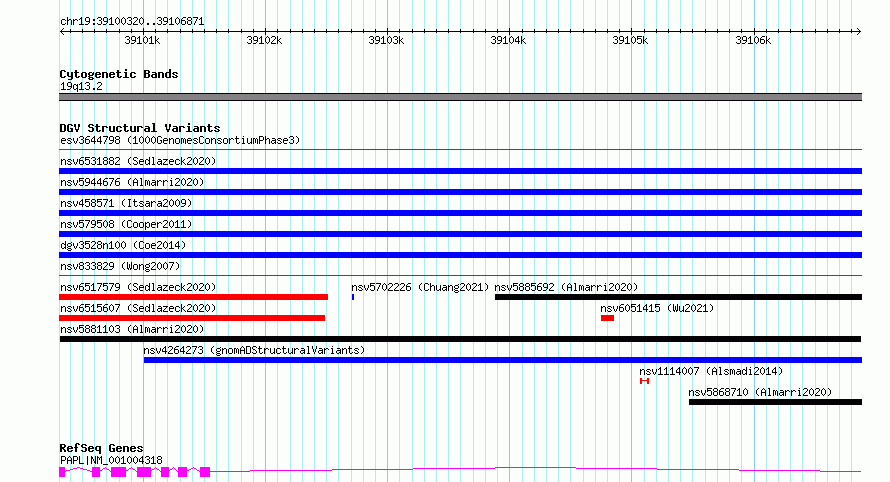Click the gray 19q13.2 cytogenetic band bar
This screenshot has height=482, width=890.
coord(460,97)
